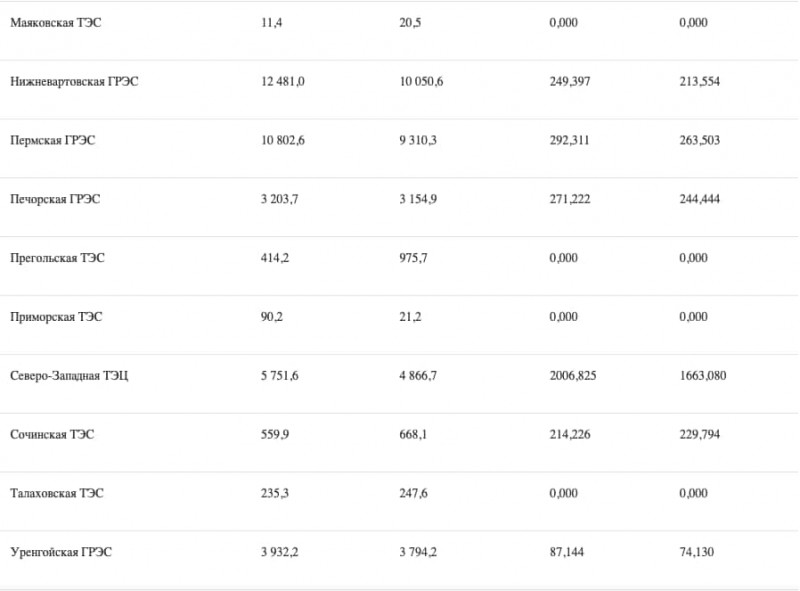The height and width of the screenshot is (591, 800).
Task: Select the 244,444 value for Печорская ГРЭС
Action: point(699,200)
